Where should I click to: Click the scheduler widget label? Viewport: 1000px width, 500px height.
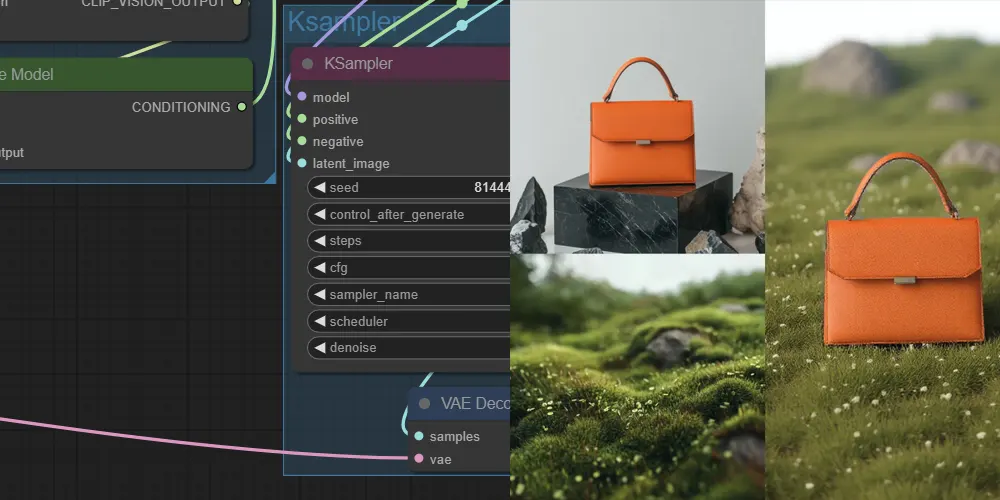358,321
